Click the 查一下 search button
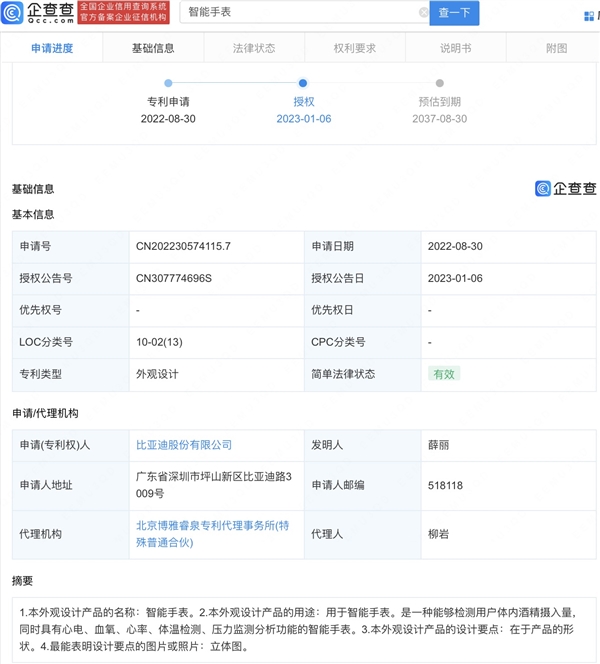This screenshot has height=664, width=600. point(454,13)
